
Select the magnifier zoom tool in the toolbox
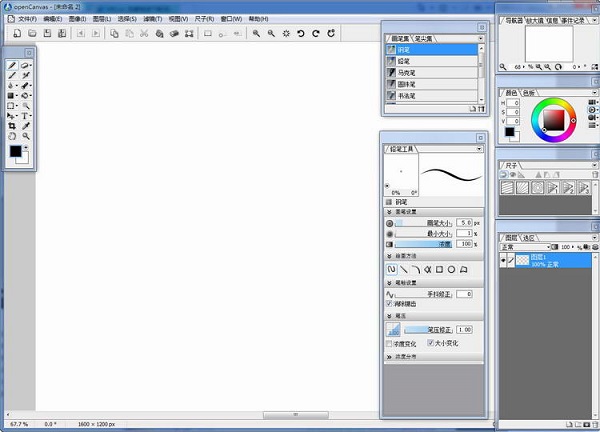pyautogui.click(x=26, y=136)
